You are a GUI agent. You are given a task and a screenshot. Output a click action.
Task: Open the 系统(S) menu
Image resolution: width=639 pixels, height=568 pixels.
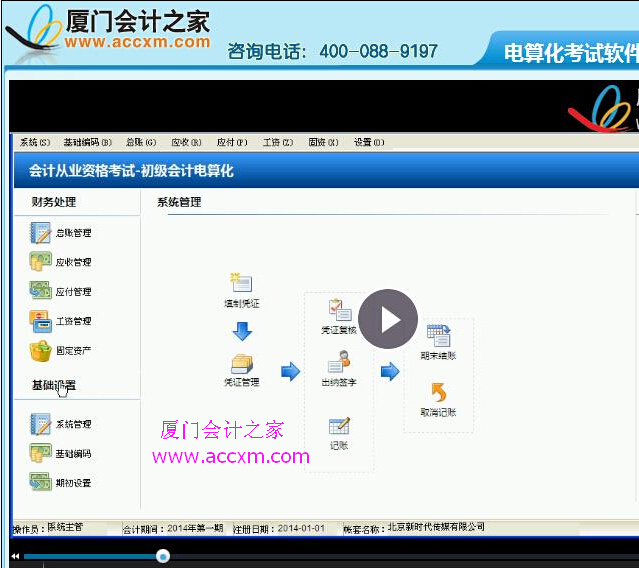tap(35, 142)
